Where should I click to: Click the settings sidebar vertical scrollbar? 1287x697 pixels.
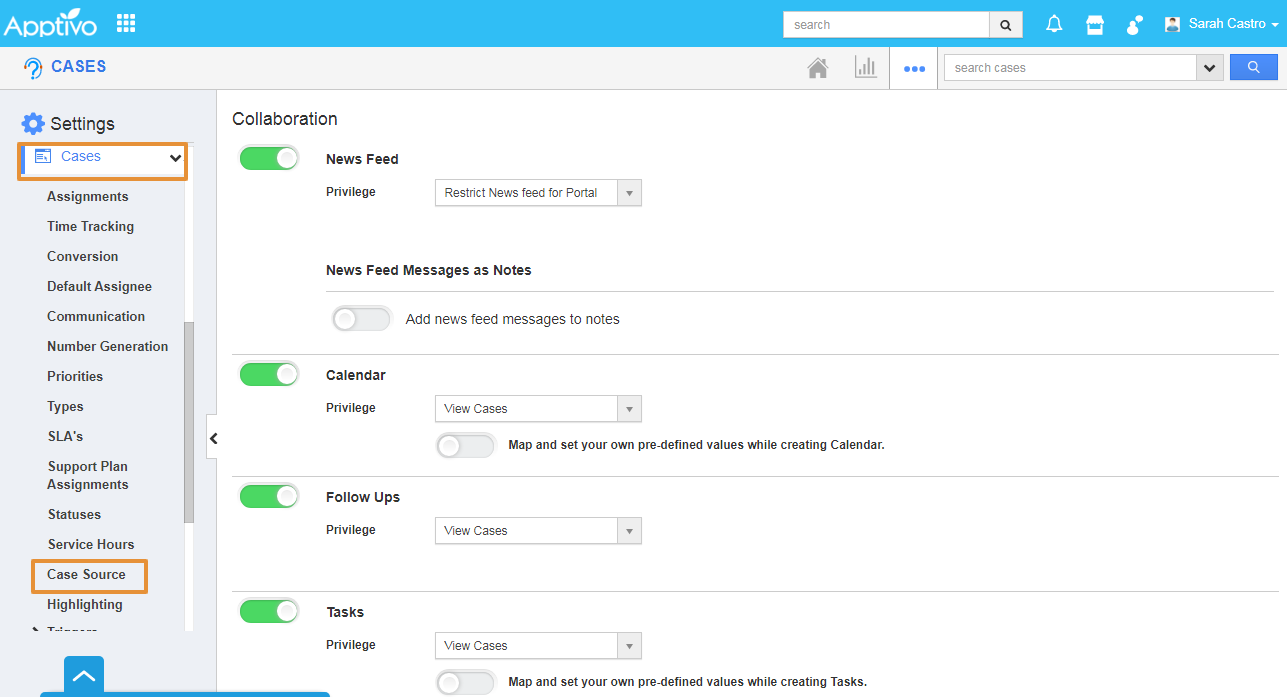189,420
